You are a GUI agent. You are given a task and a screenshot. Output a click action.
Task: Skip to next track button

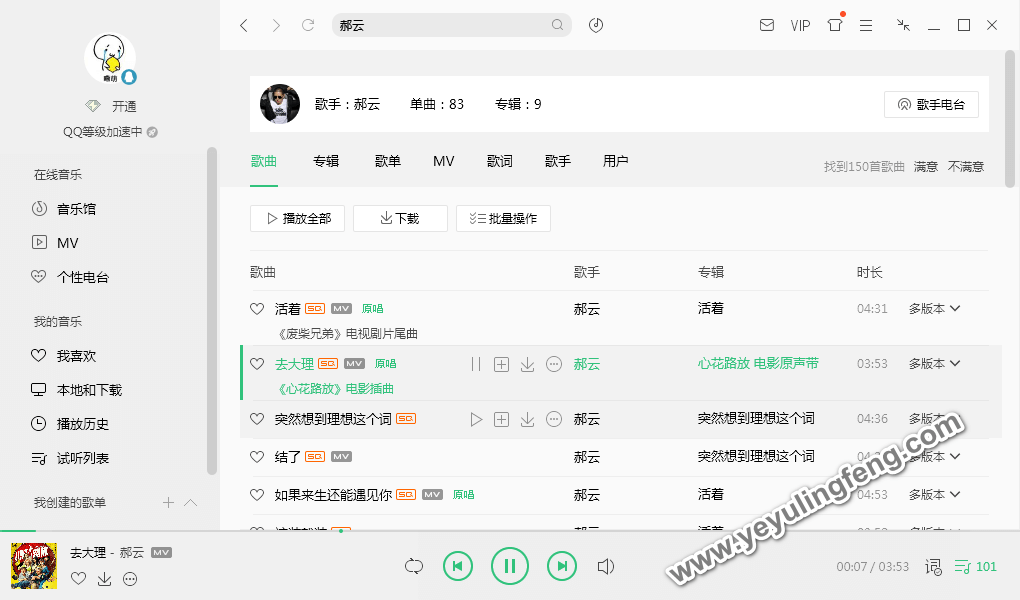coord(562,566)
